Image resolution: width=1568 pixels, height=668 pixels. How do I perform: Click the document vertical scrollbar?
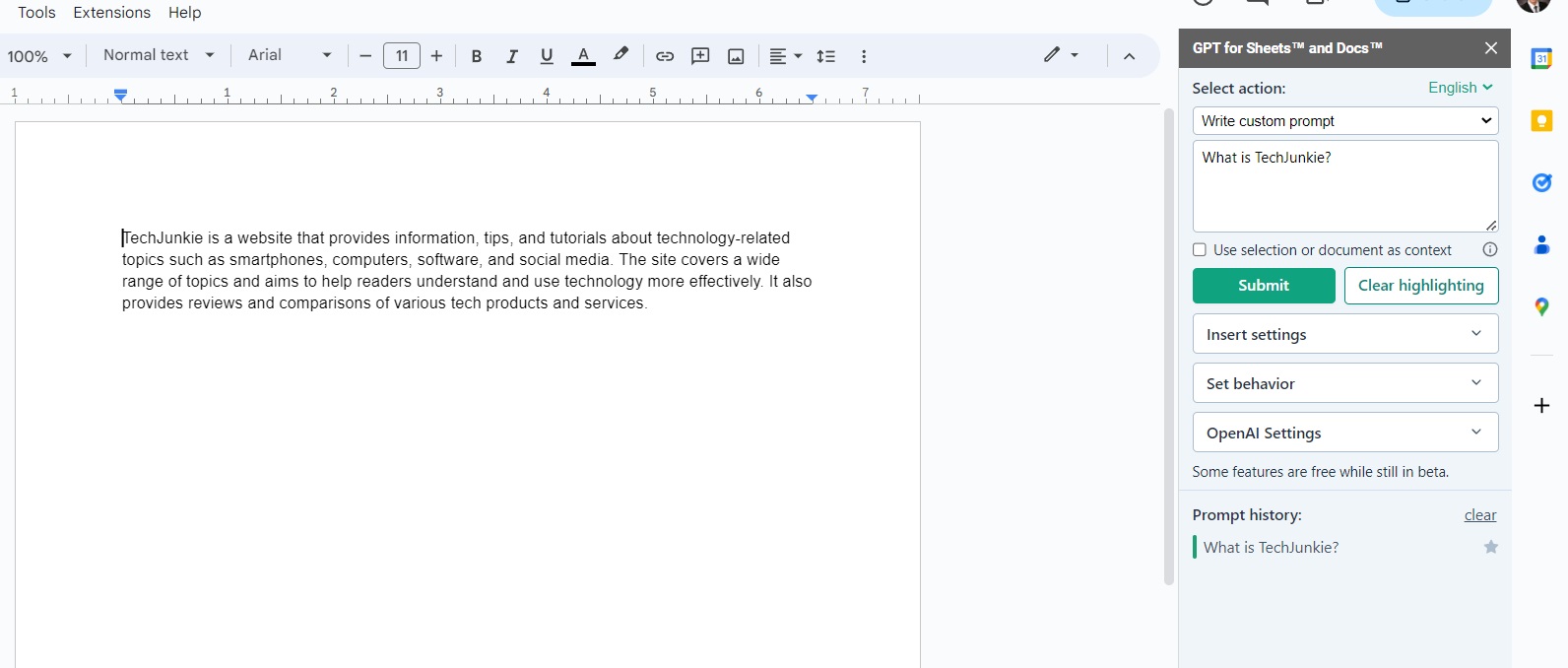coord(1169,346)
